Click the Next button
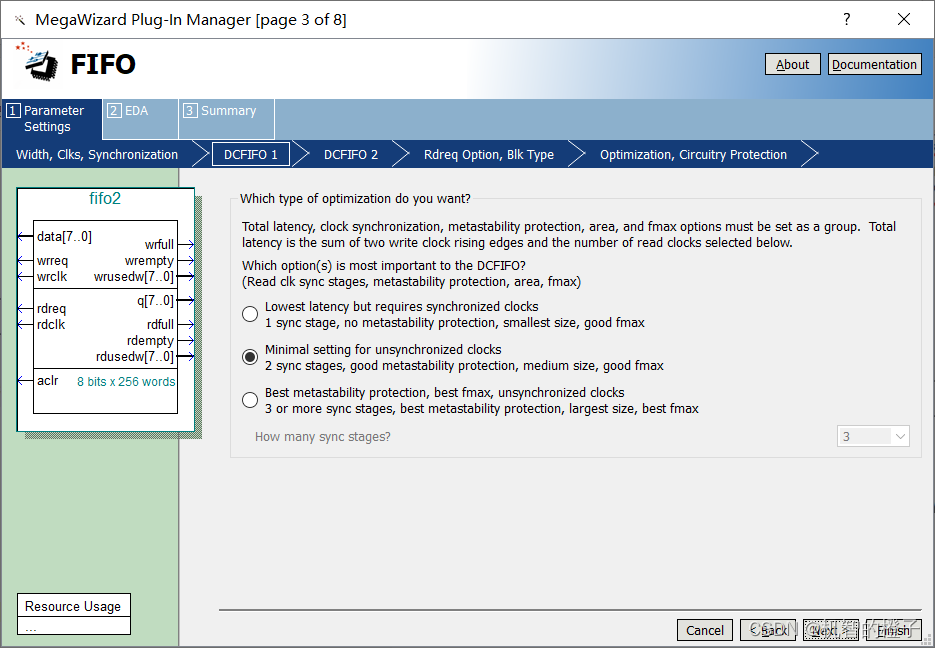 [x=831, y=630]
